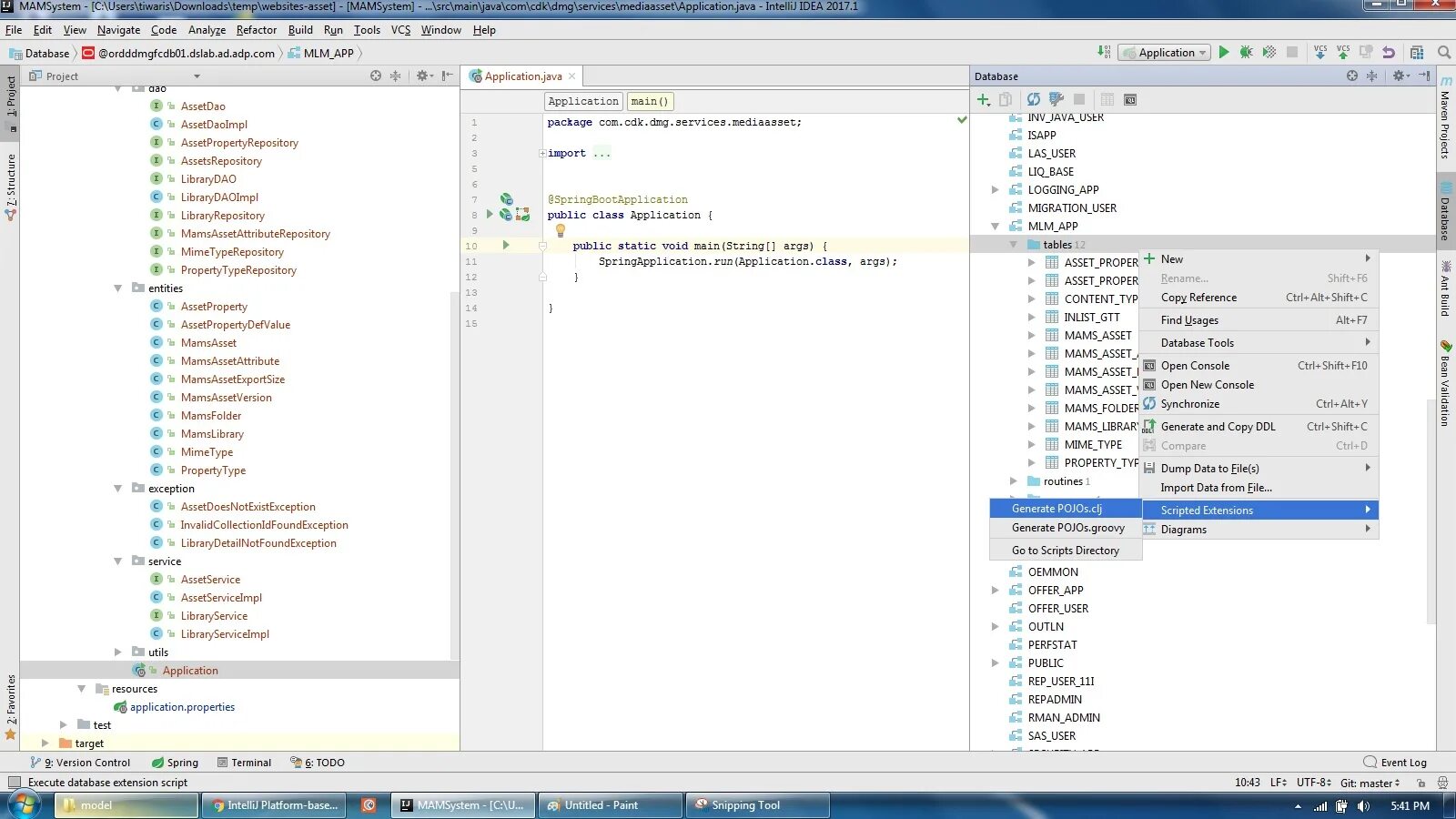Expand the utils package

(x=117, y=652)
